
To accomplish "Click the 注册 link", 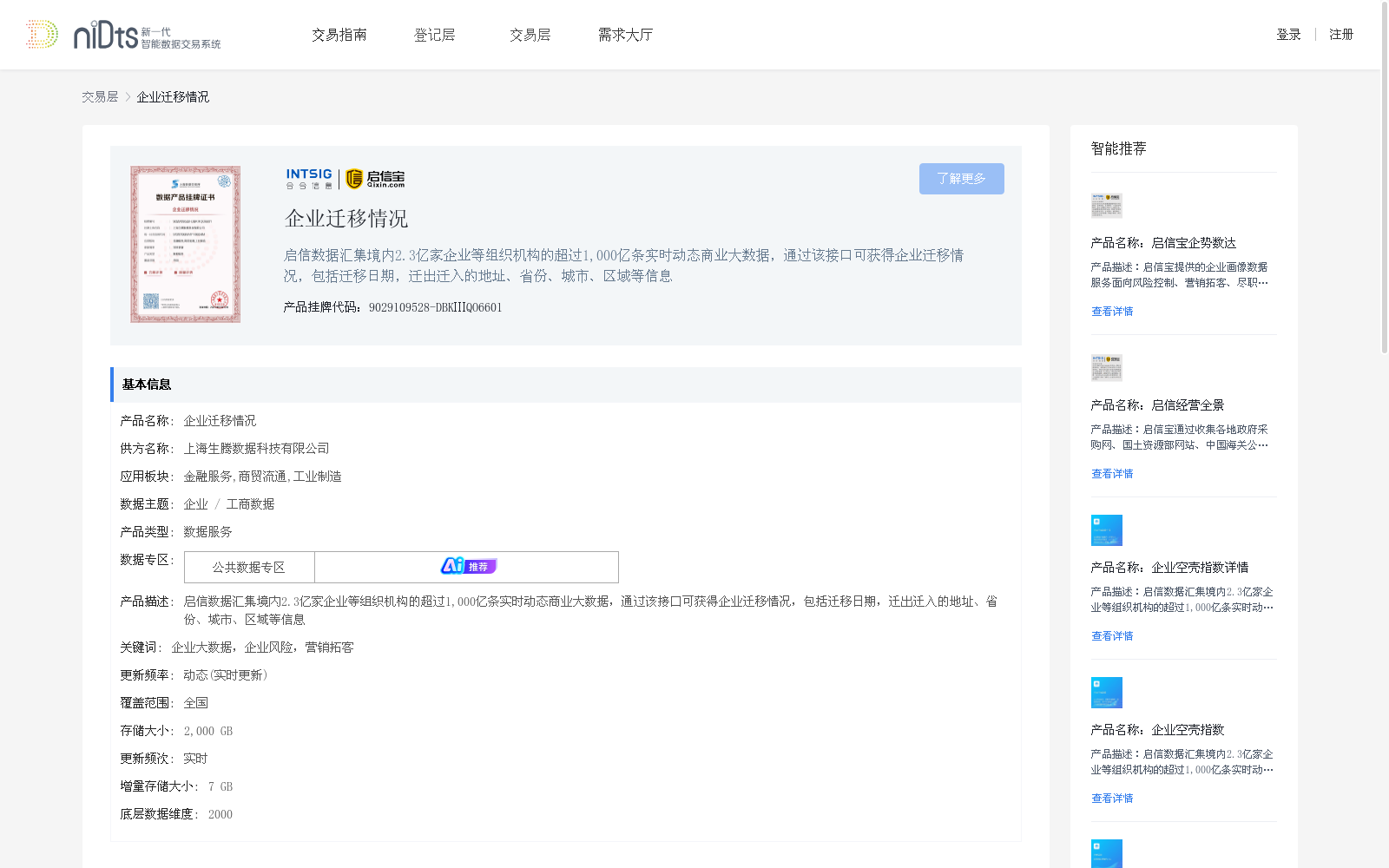I will 1341,35.
